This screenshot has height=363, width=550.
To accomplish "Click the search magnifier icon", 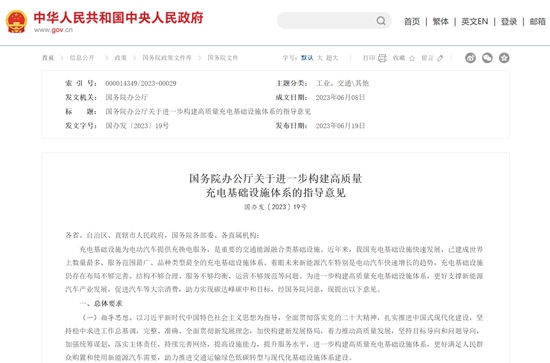I will coord(381,21).
